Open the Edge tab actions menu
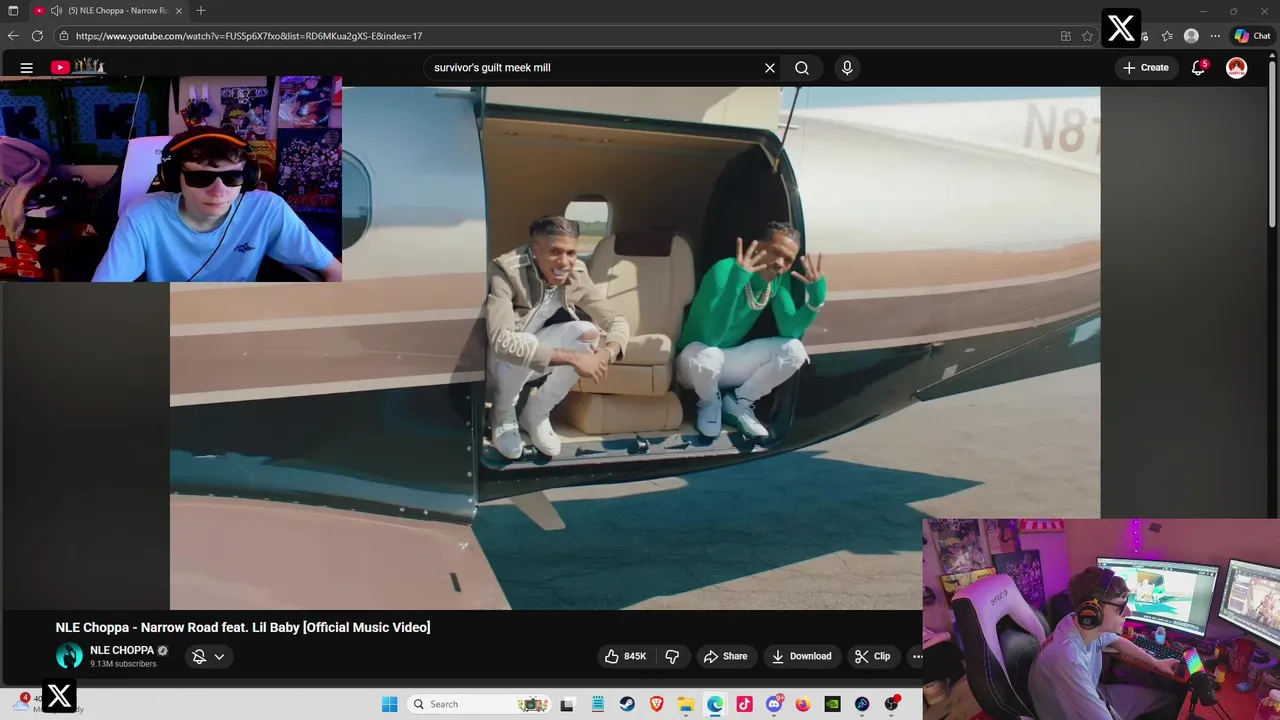1280x720 pixels. 13,10
